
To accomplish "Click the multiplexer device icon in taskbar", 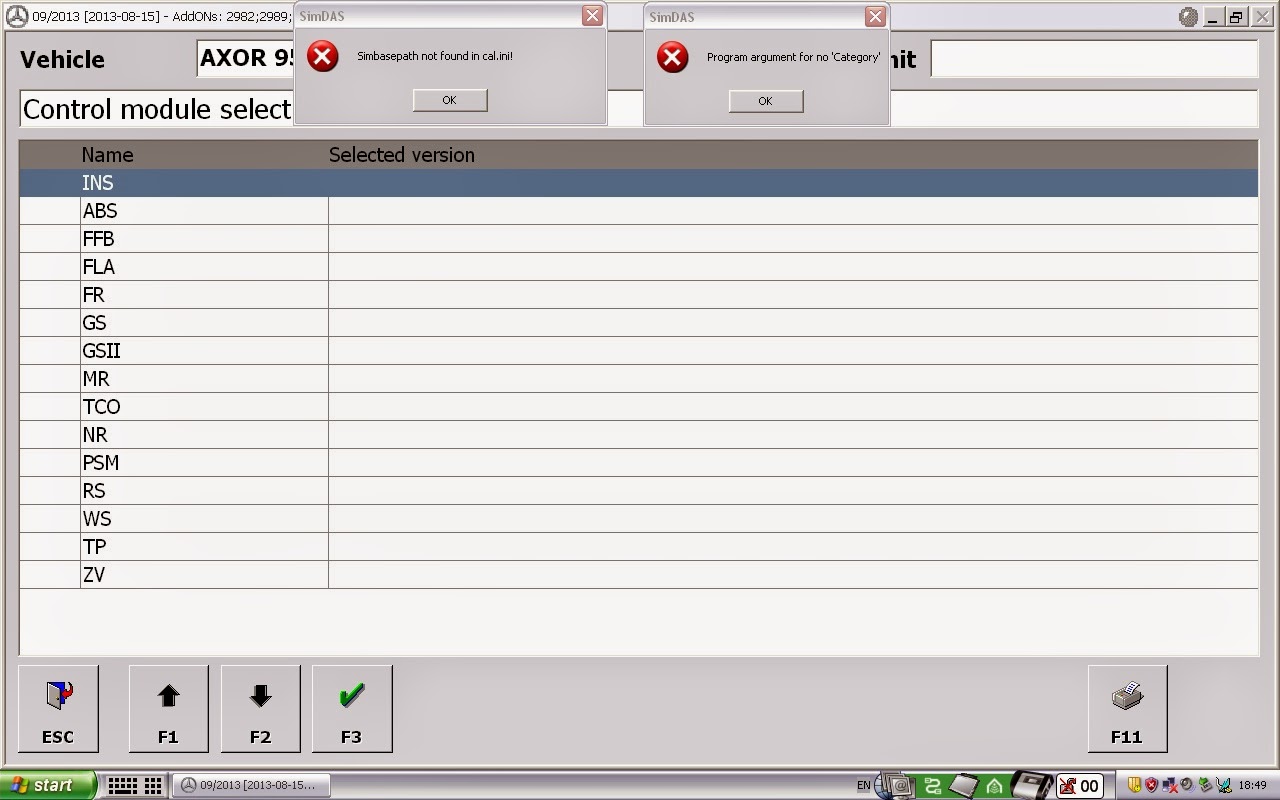I will 1031,785.
